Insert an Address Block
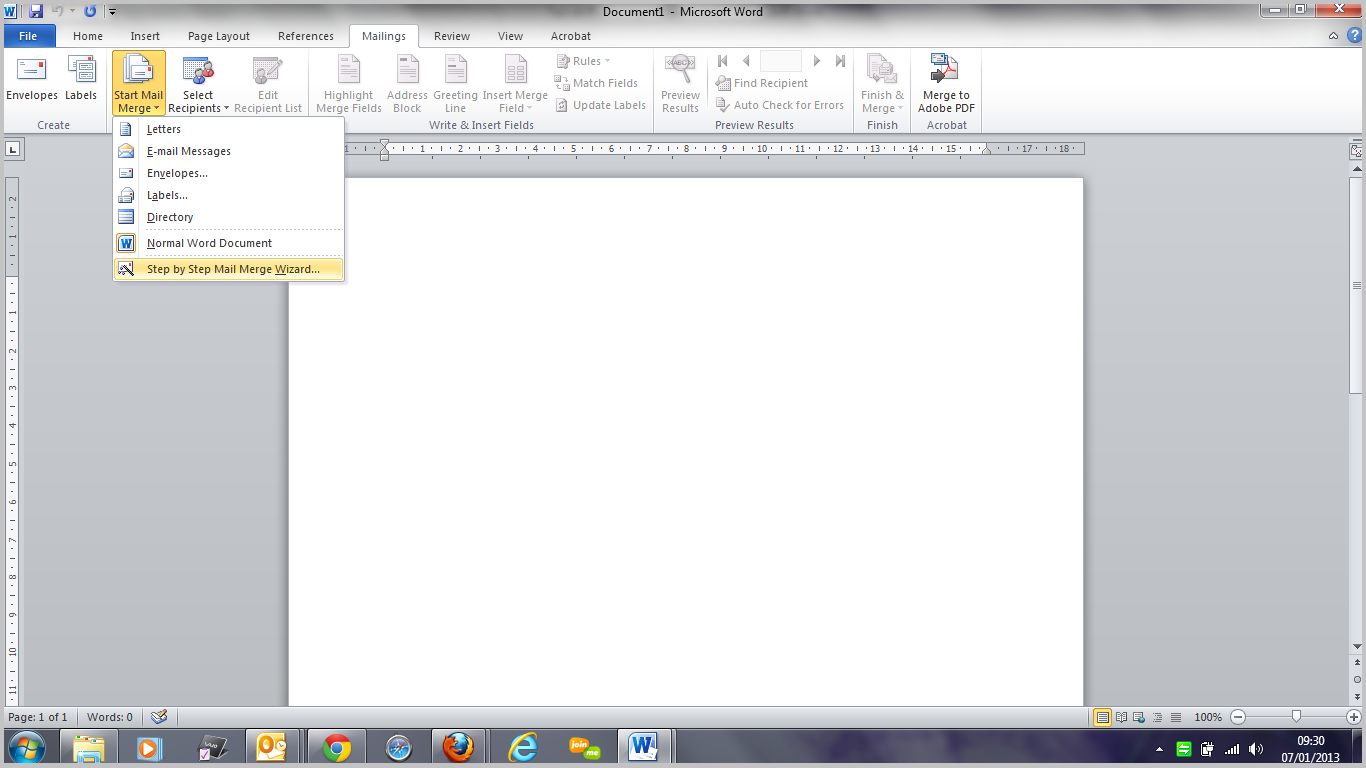The width and height of the screenshot is (1366, 768). coord(407,83)
